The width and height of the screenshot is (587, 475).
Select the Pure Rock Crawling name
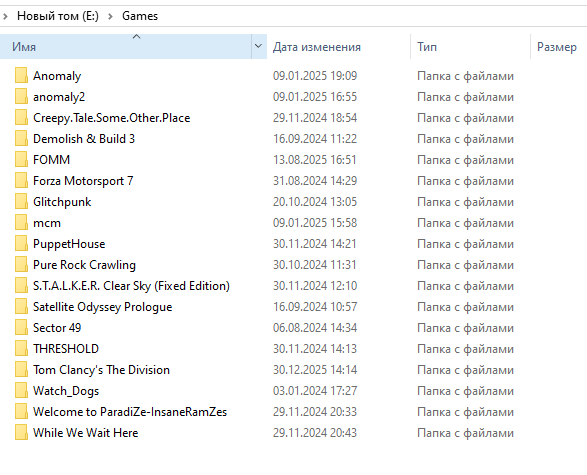coord(84,265)
